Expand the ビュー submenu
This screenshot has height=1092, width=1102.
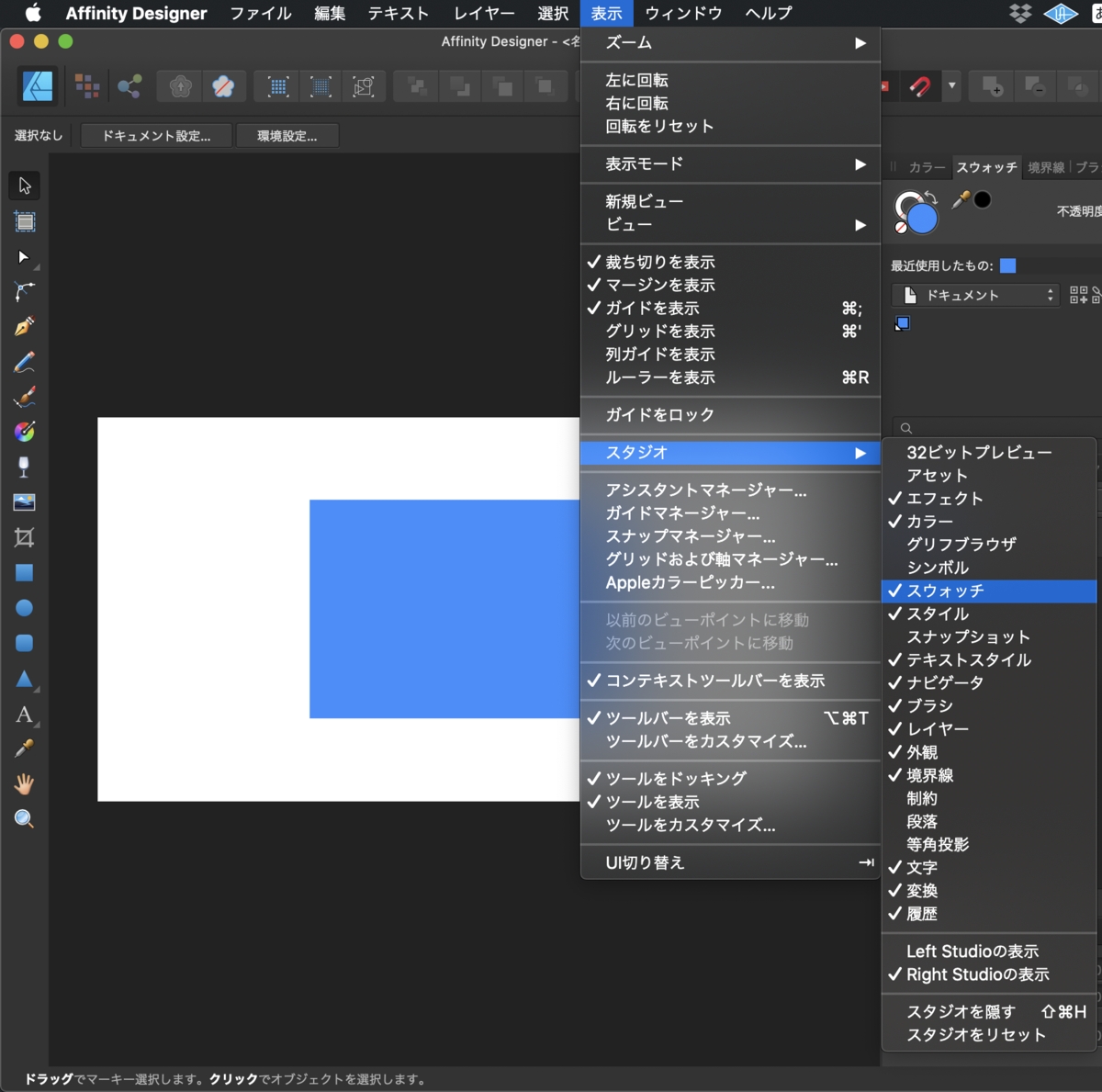730,225
